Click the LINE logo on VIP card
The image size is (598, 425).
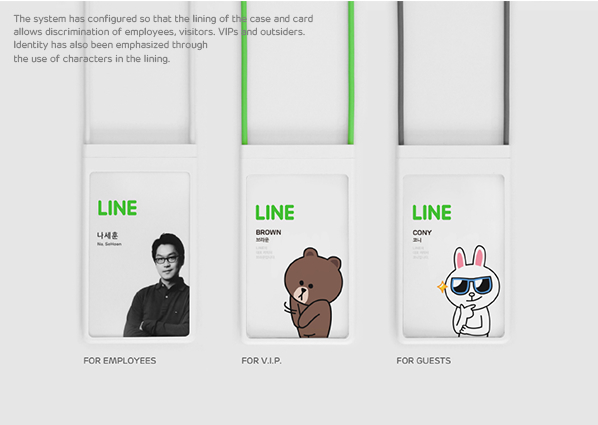275,212
